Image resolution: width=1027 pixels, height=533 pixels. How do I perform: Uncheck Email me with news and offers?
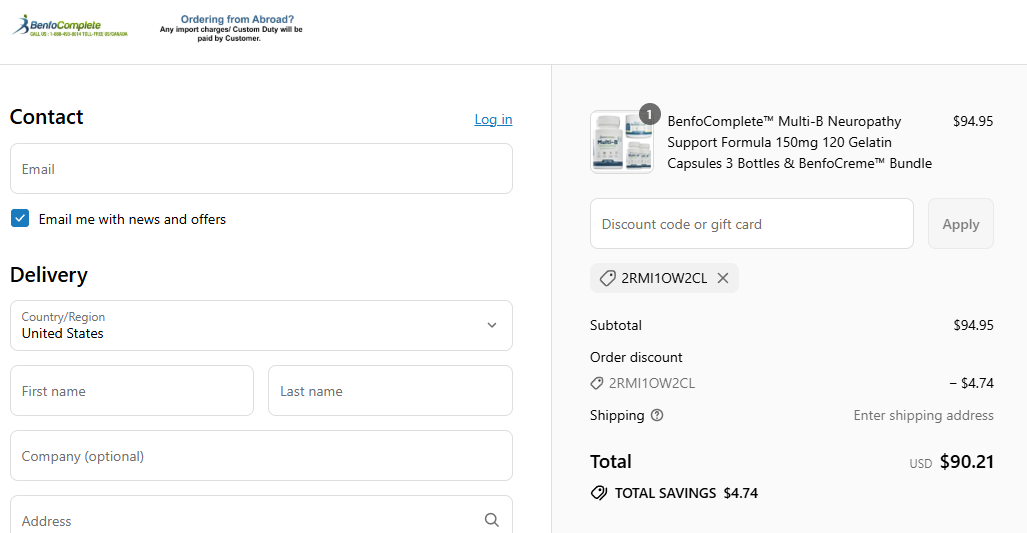tap(20, 218)
